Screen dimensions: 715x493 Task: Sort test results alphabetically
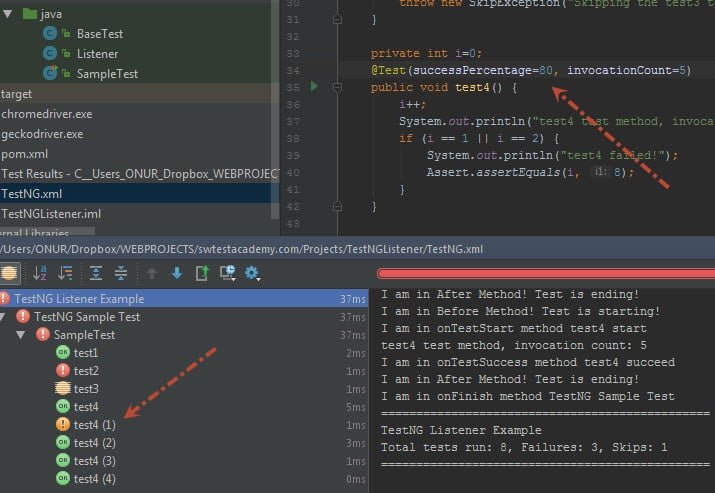coord(40,273)
